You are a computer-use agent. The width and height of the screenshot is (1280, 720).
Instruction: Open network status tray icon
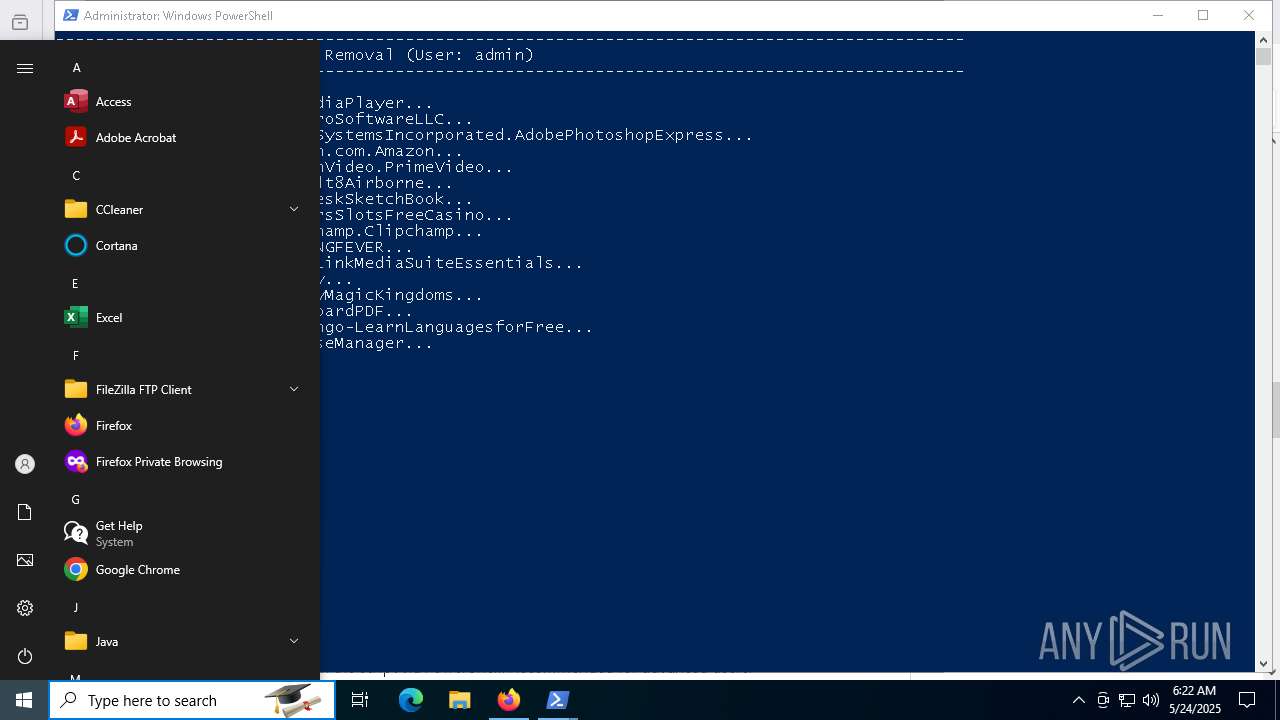coord(1127,700)
